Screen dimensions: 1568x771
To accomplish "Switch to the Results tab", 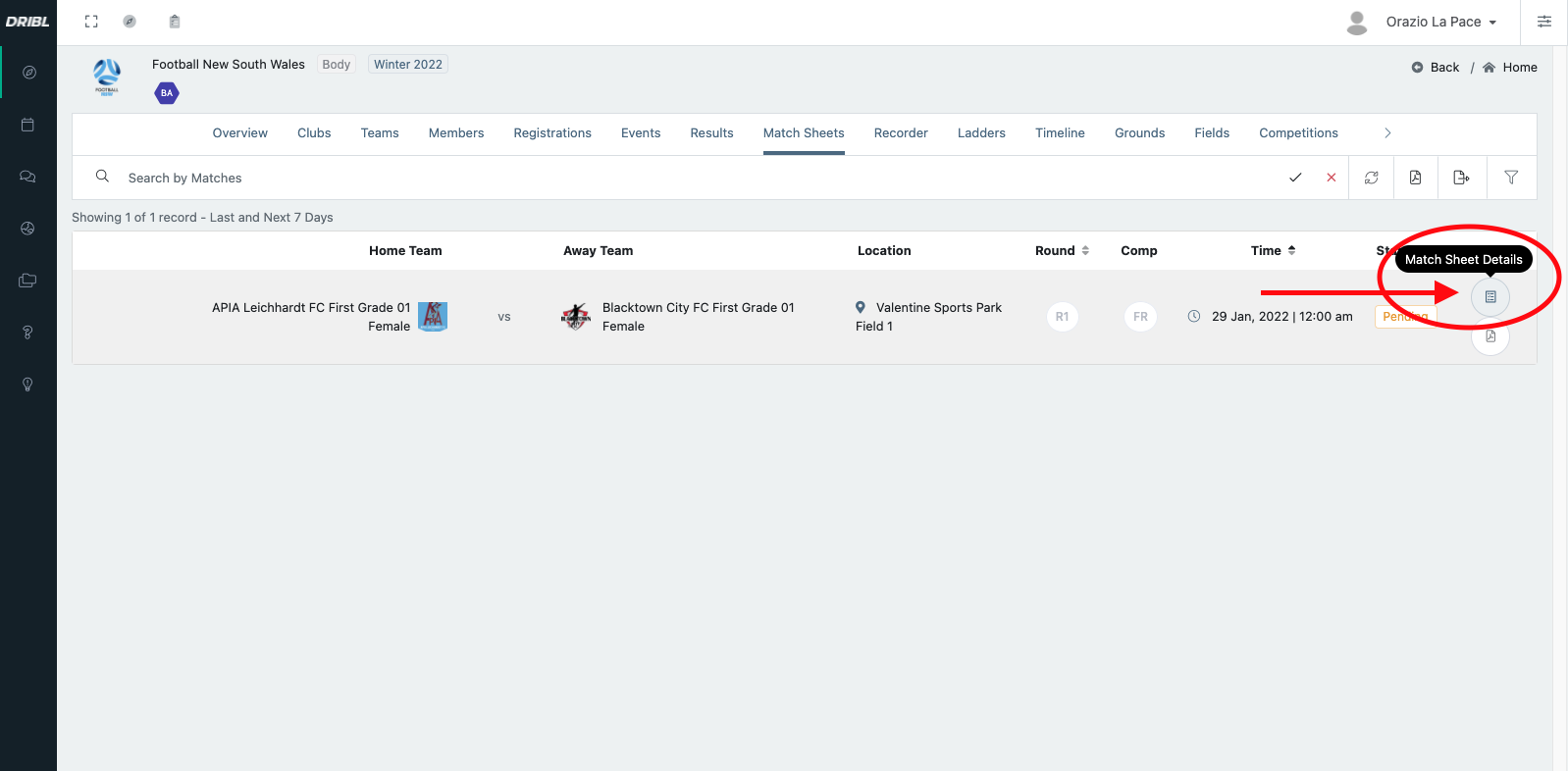I will [x=711, y=133].
